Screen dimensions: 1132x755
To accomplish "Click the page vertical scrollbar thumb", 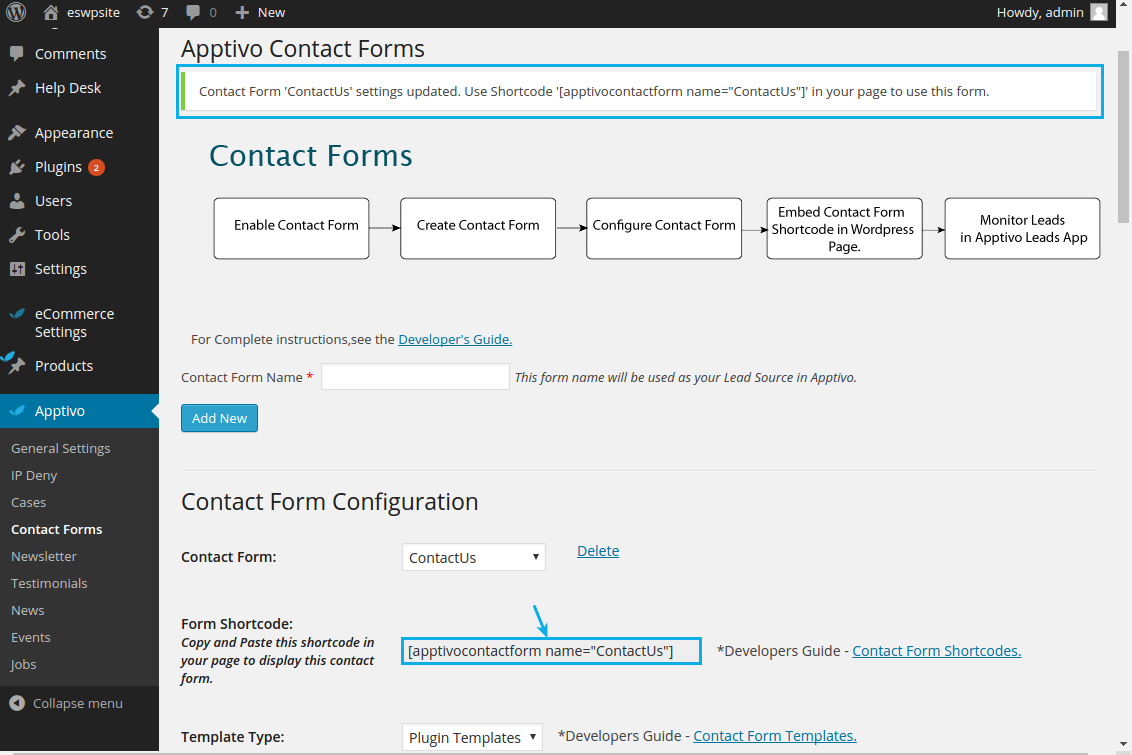I will 1123,136.
